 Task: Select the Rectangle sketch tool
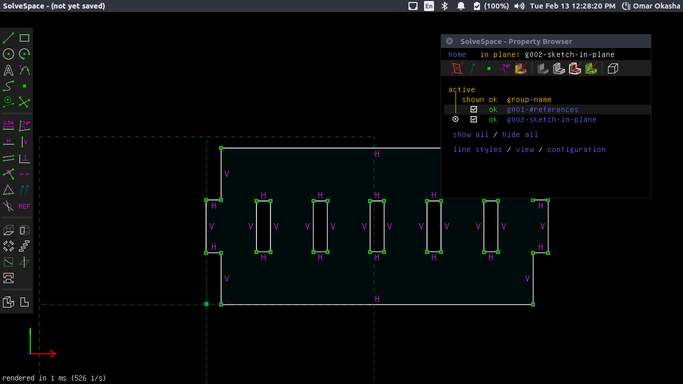24,38
